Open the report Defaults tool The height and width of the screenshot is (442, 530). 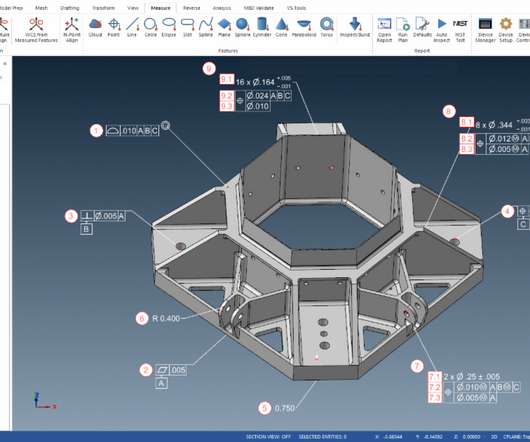(422, 27)
